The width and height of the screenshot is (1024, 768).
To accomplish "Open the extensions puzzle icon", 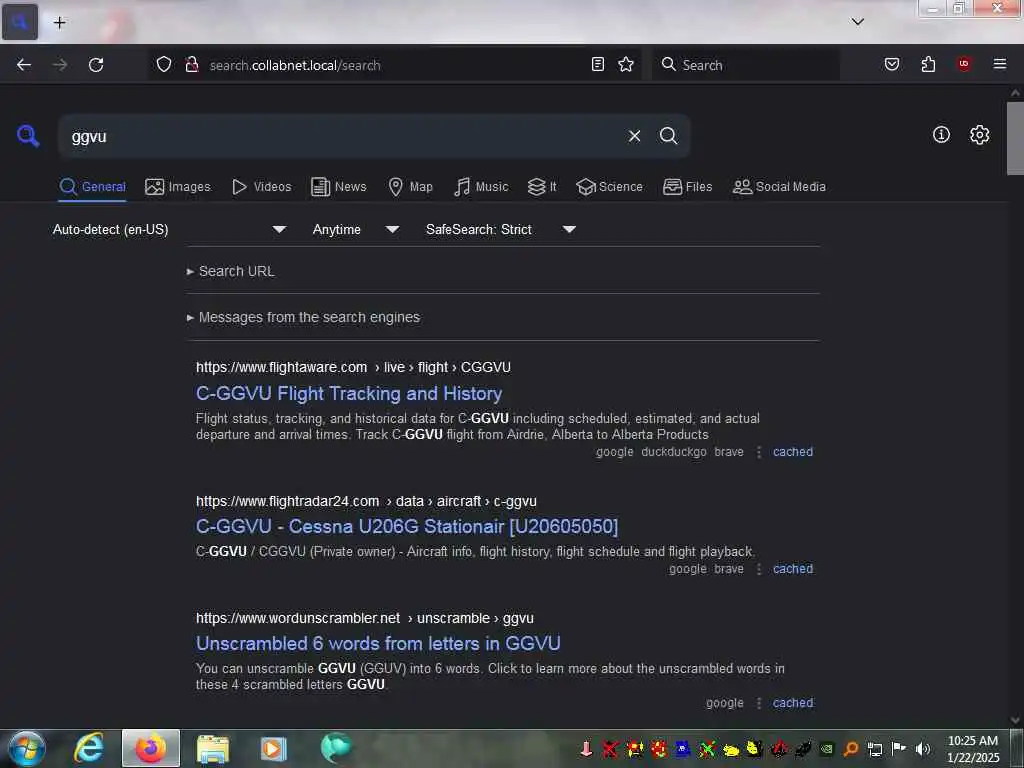I will tap(928, 64).
